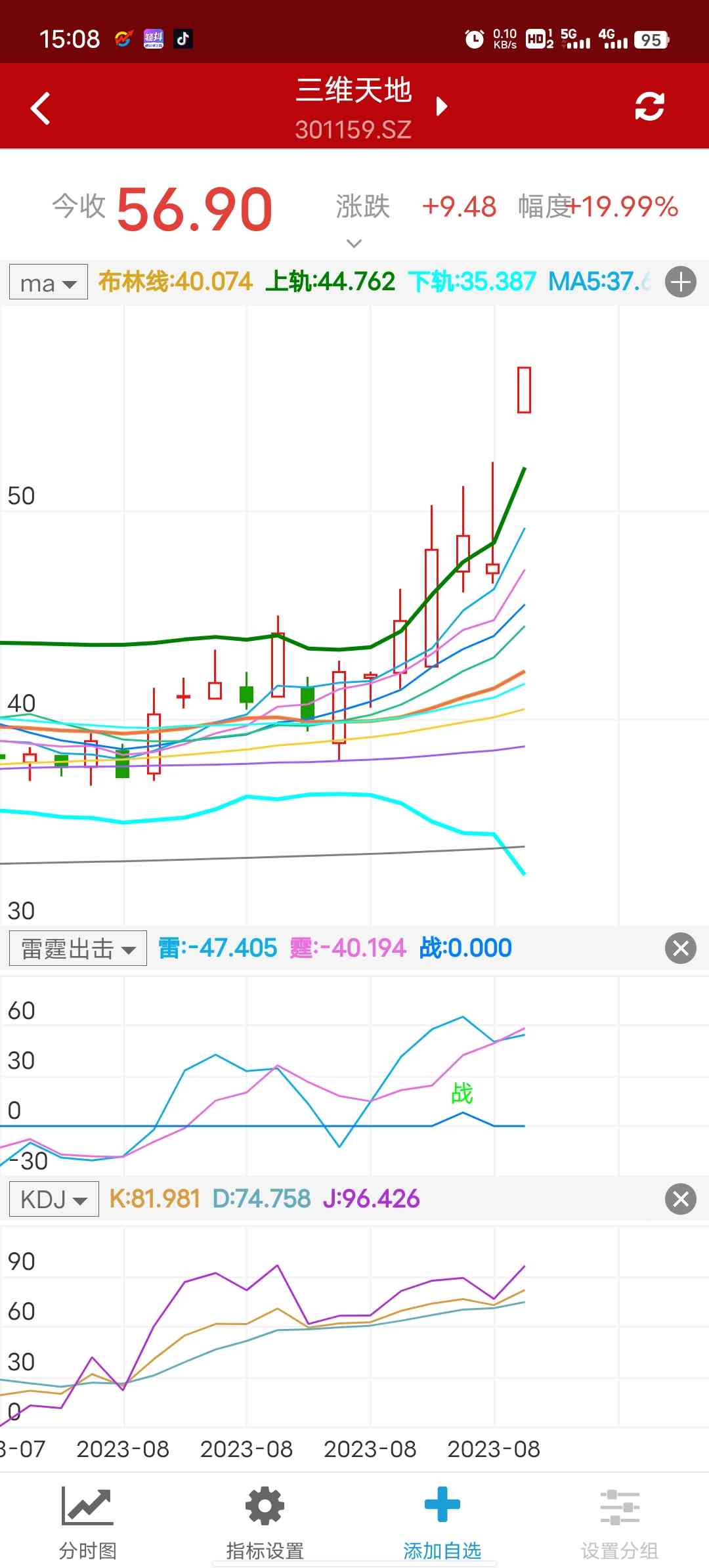The image size is (709, 1568).
Task: Tap the back arrow in header
Action: (x=41, y=108)
